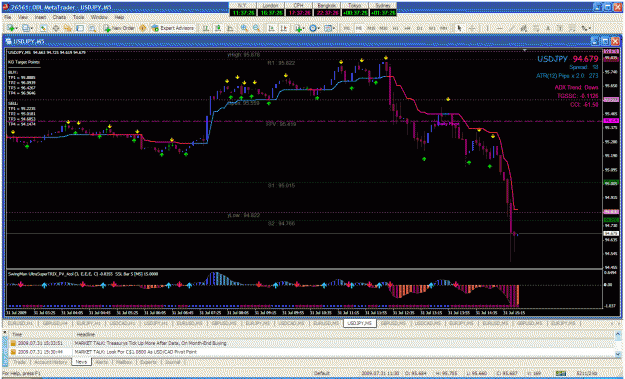625x379 pixels.
Task: Select the Trendline drawing tool
Action: (x=511, y=28)
